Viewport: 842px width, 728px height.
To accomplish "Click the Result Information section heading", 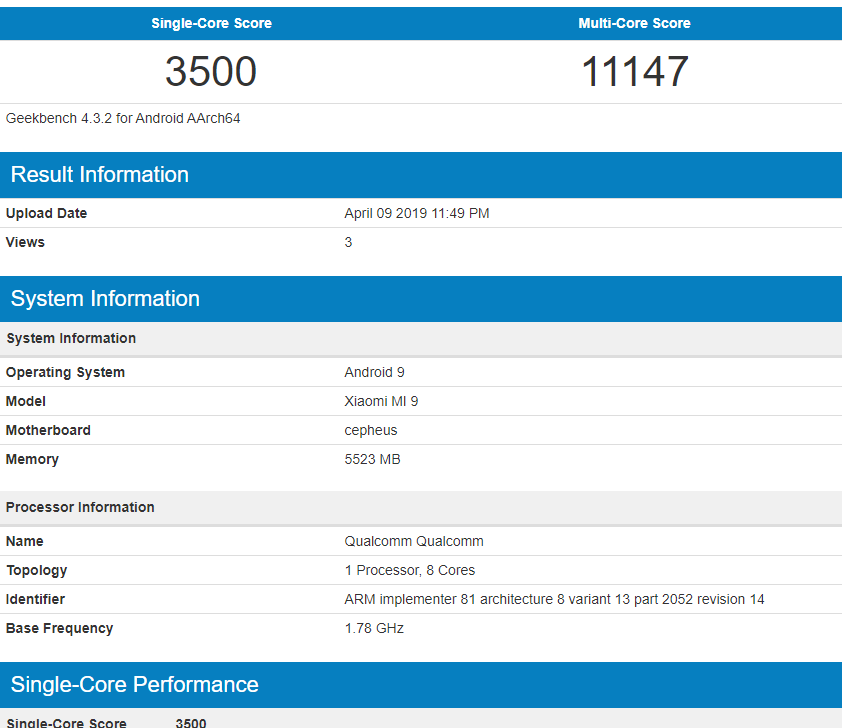I will point(100,174).
